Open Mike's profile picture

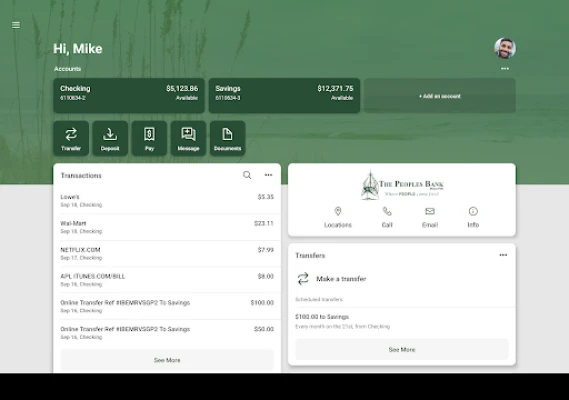505,48
